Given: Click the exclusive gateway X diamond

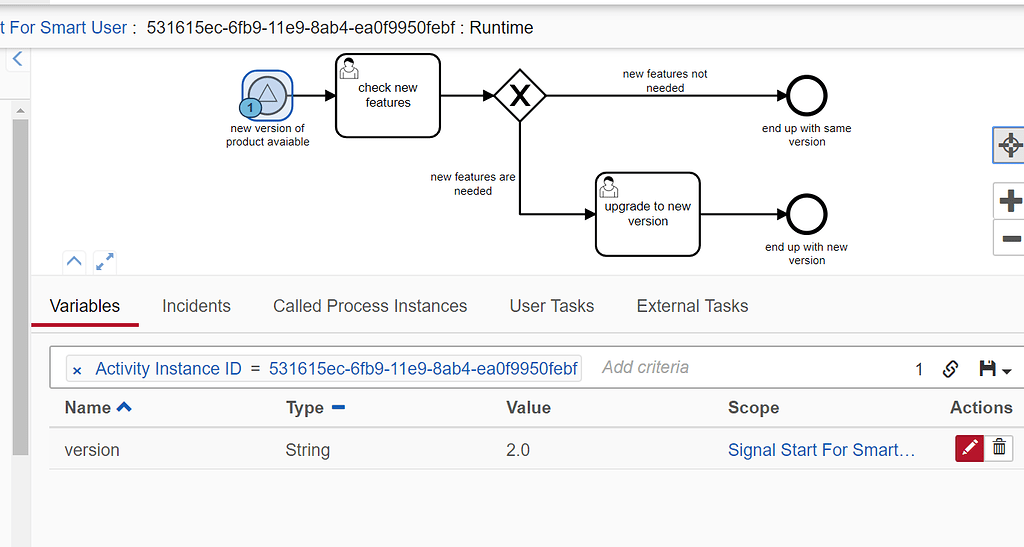Looking at the screenshot, I should point(520,96).
